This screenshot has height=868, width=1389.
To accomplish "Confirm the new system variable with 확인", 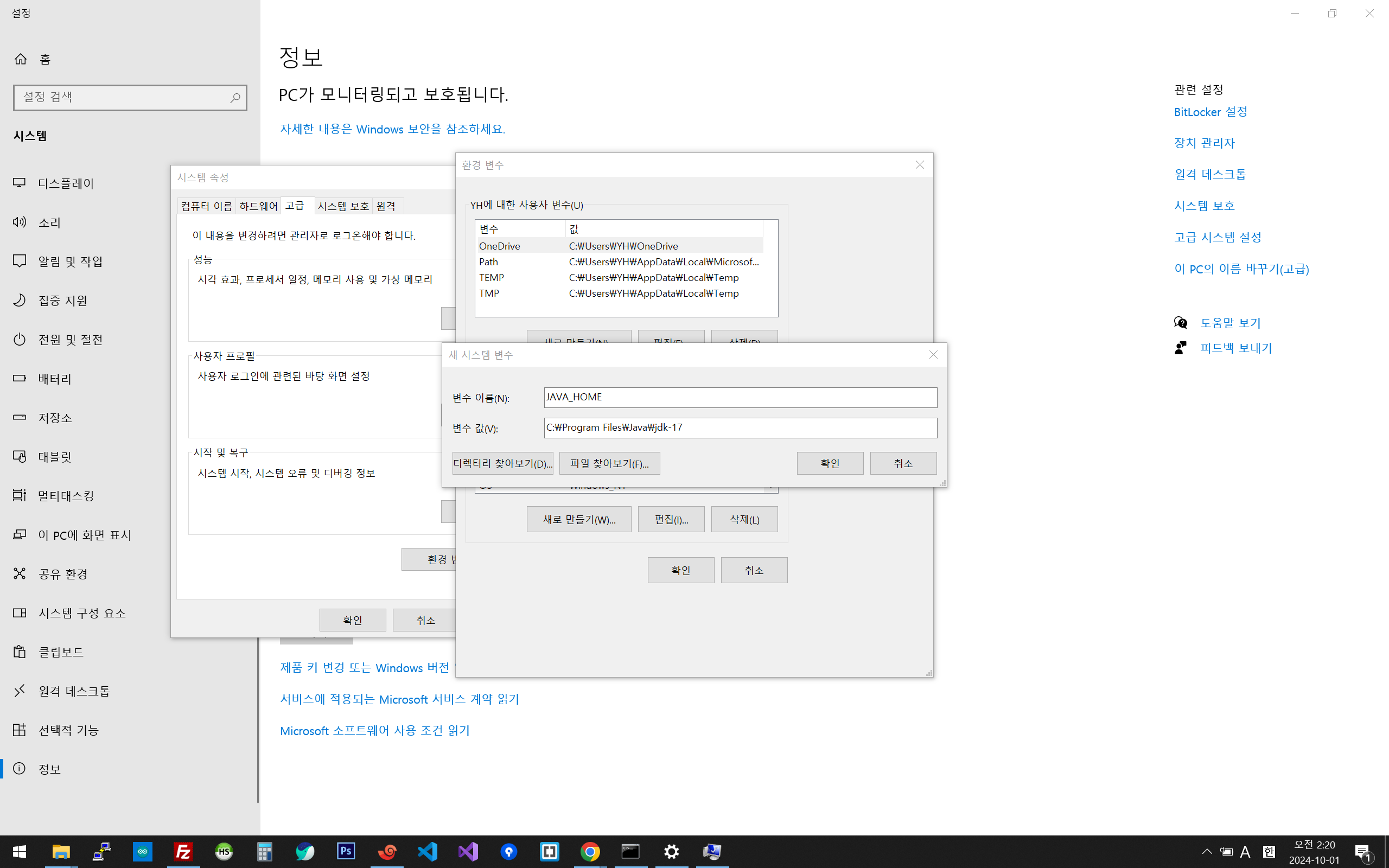I will click(x=830, y=463).
